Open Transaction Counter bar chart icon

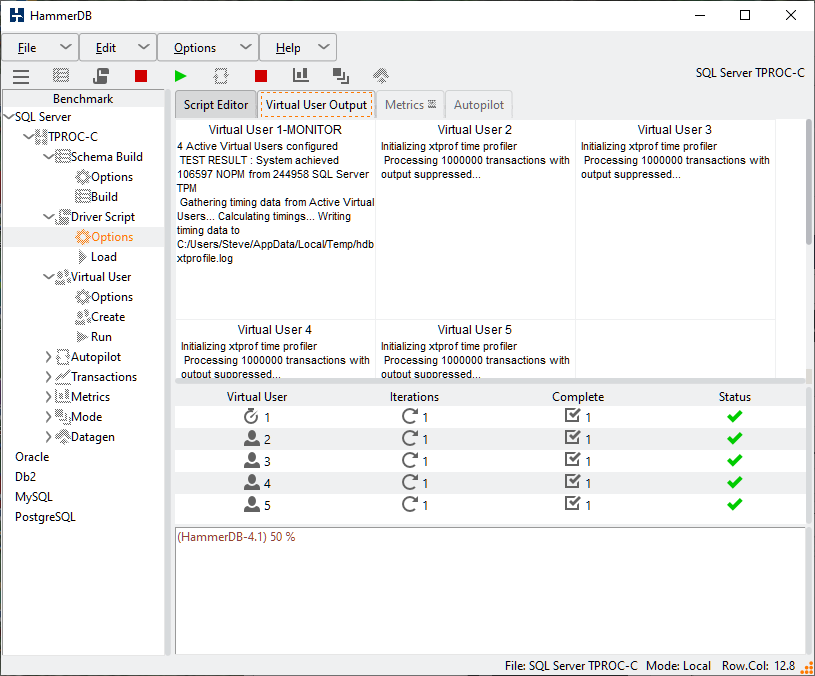[x=300, y=75]
